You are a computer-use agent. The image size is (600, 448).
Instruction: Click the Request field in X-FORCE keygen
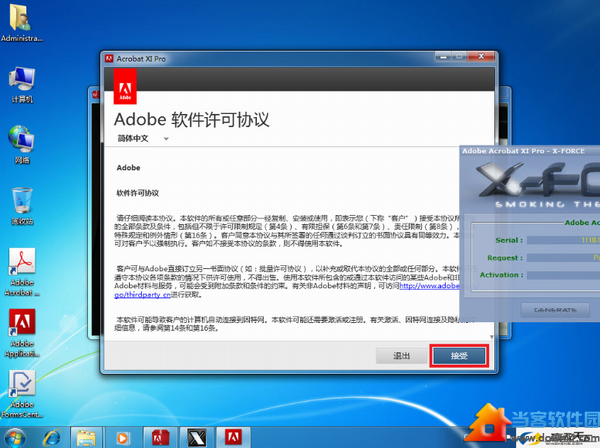coord(563,258)
